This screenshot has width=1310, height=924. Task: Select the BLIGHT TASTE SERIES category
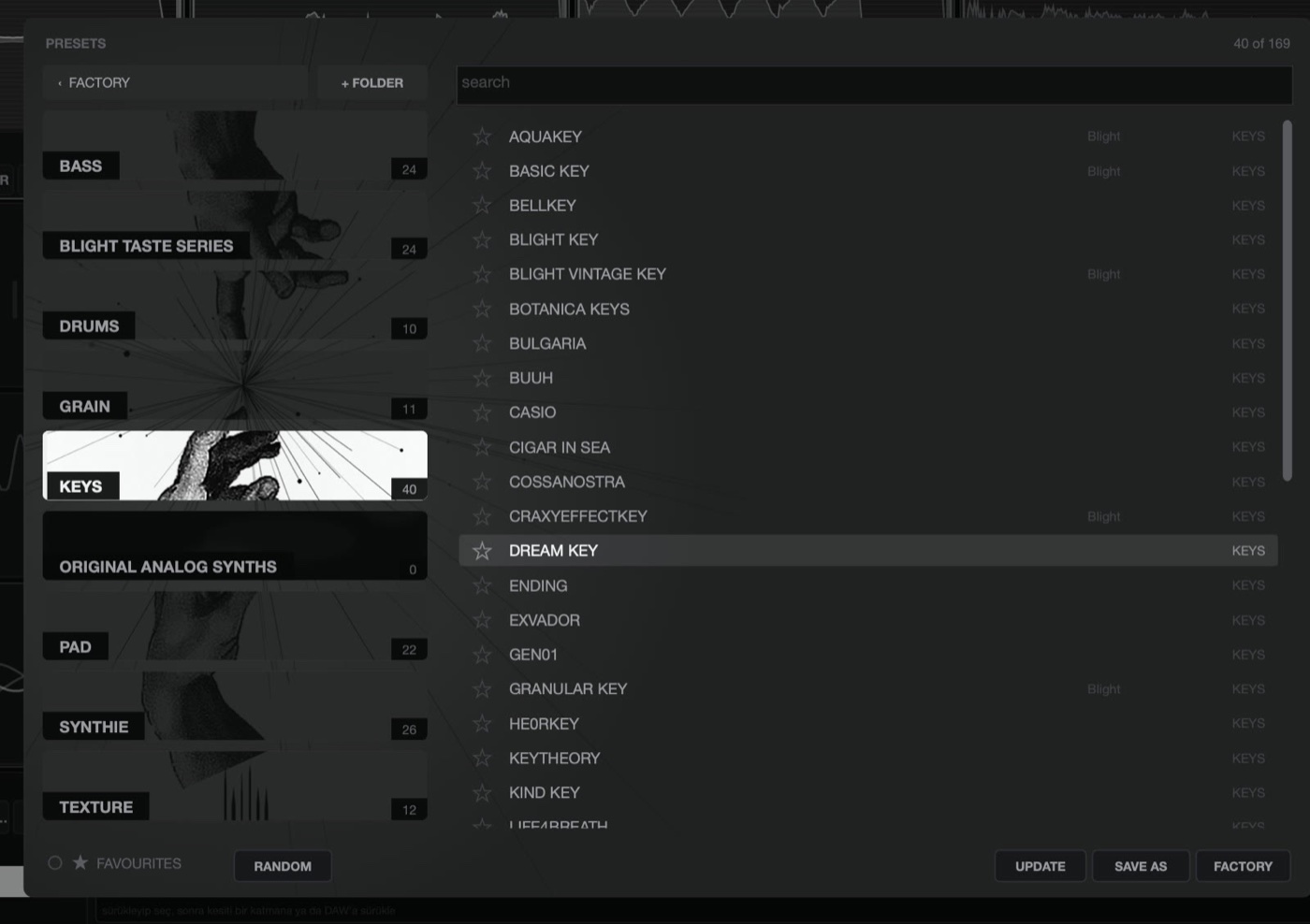(235, 225)
